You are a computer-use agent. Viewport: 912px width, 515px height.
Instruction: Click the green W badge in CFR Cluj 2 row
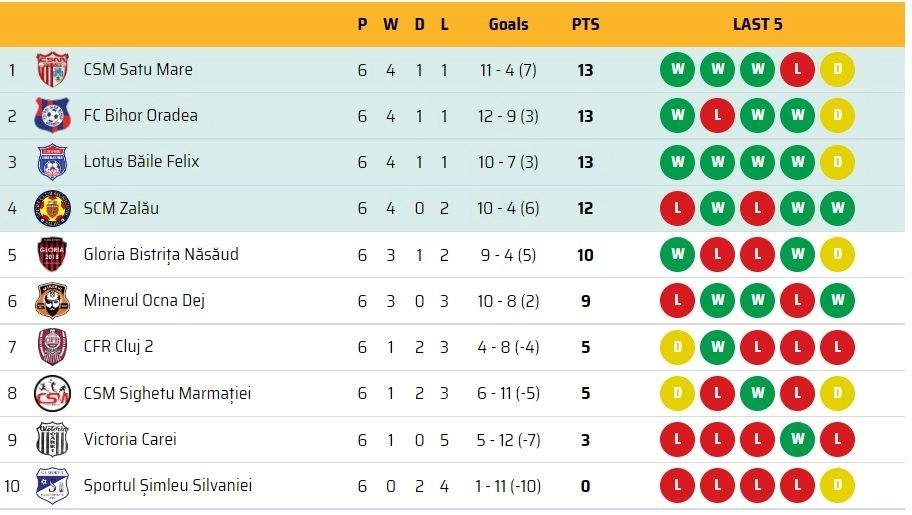718,347
